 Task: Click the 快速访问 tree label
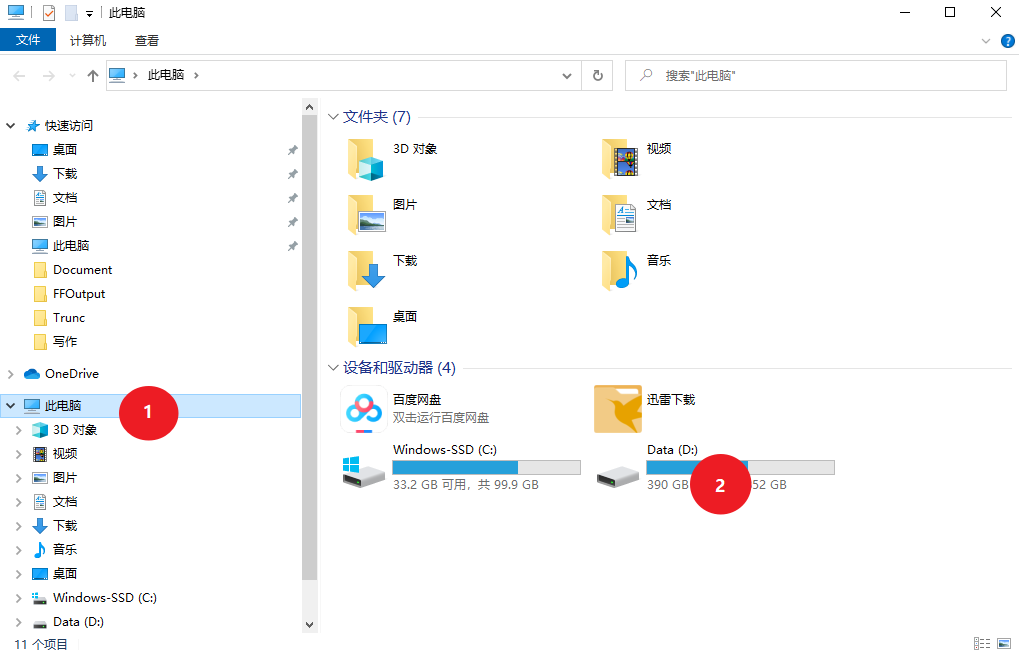(69, 125)
